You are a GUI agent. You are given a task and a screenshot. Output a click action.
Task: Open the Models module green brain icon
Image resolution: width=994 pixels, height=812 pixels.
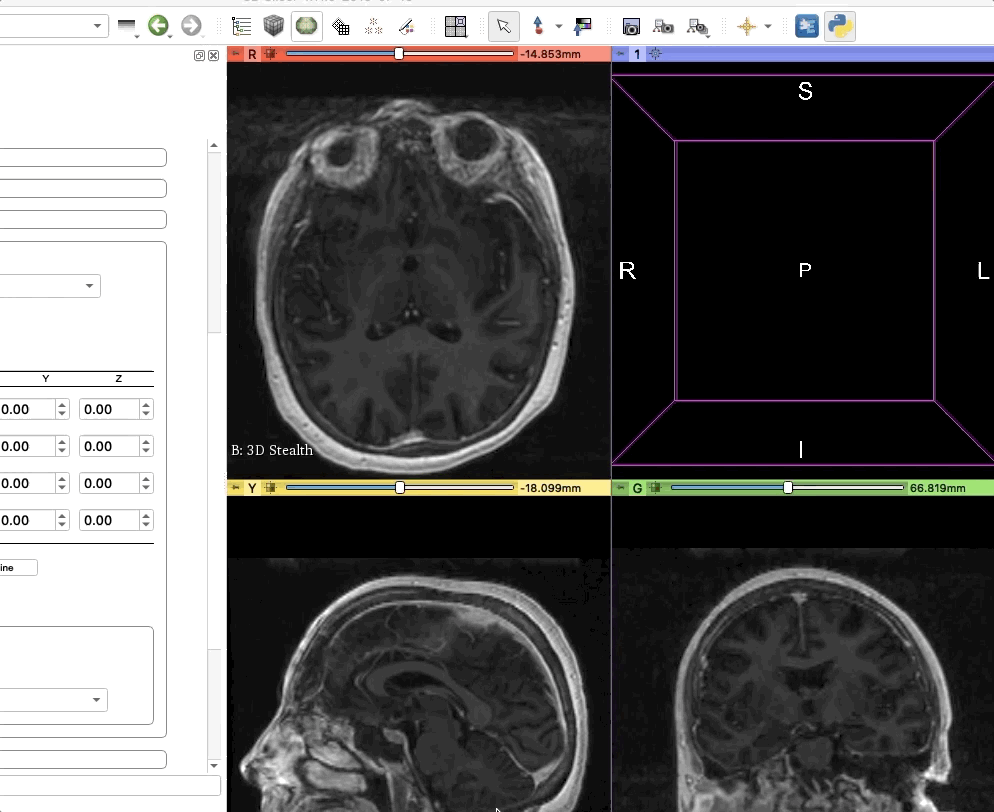pos(307,27)
